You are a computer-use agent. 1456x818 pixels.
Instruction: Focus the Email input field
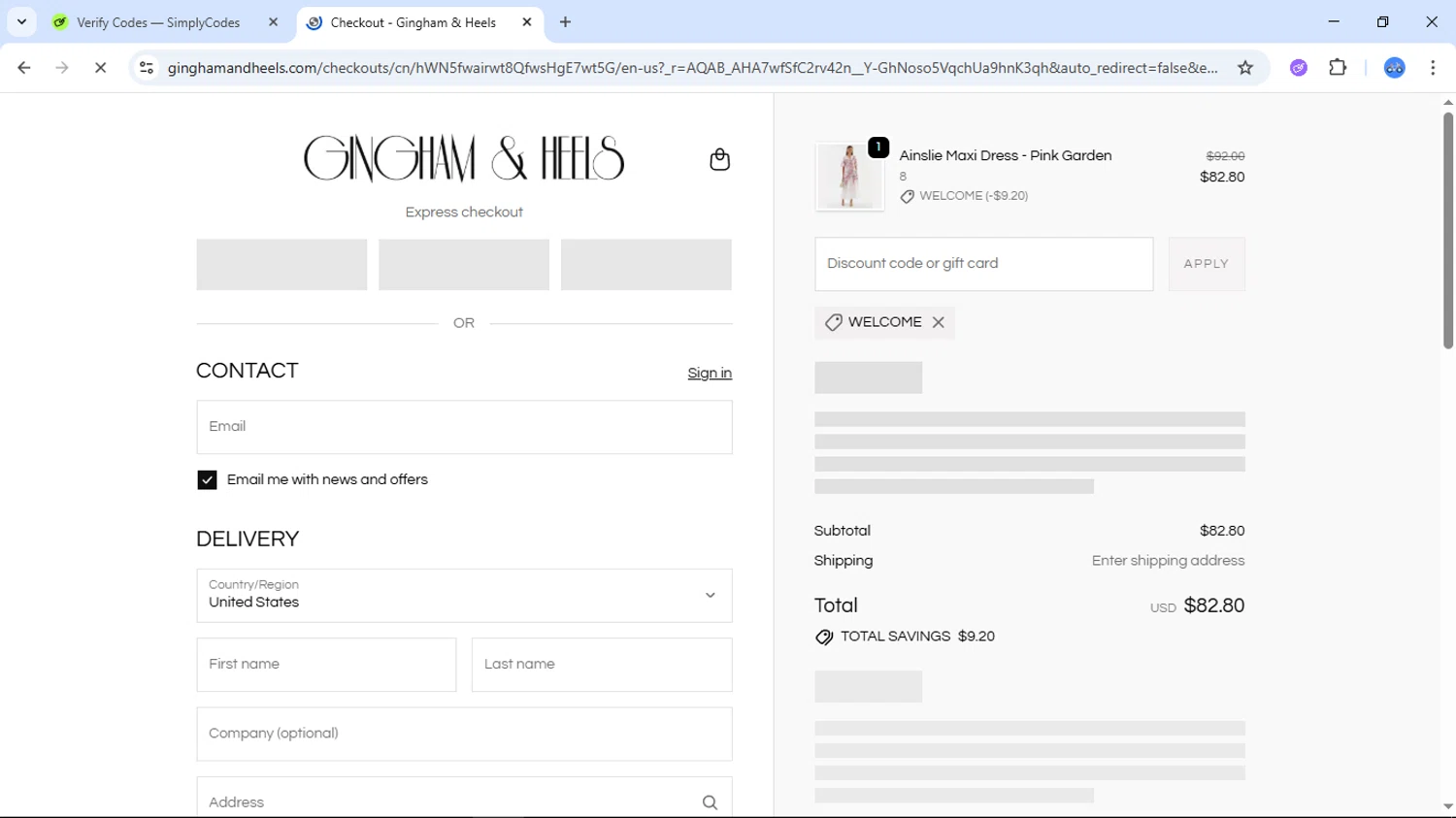pos(464,427)
